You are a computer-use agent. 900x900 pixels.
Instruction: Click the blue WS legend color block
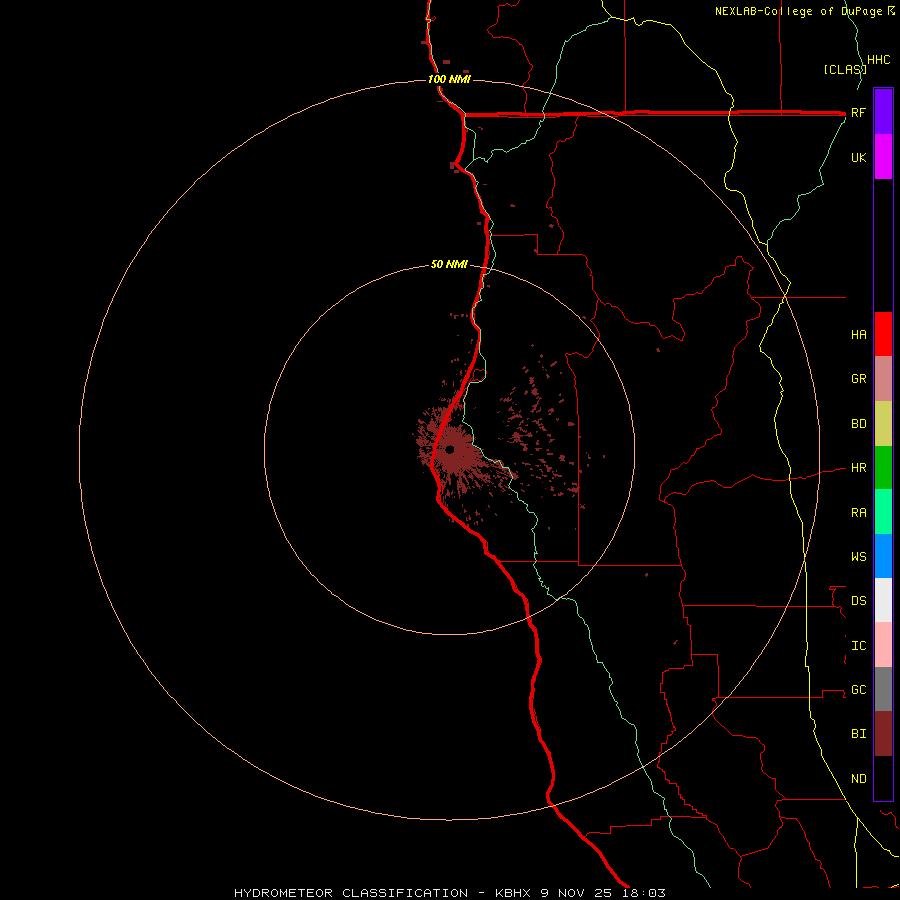coord(883,556)
